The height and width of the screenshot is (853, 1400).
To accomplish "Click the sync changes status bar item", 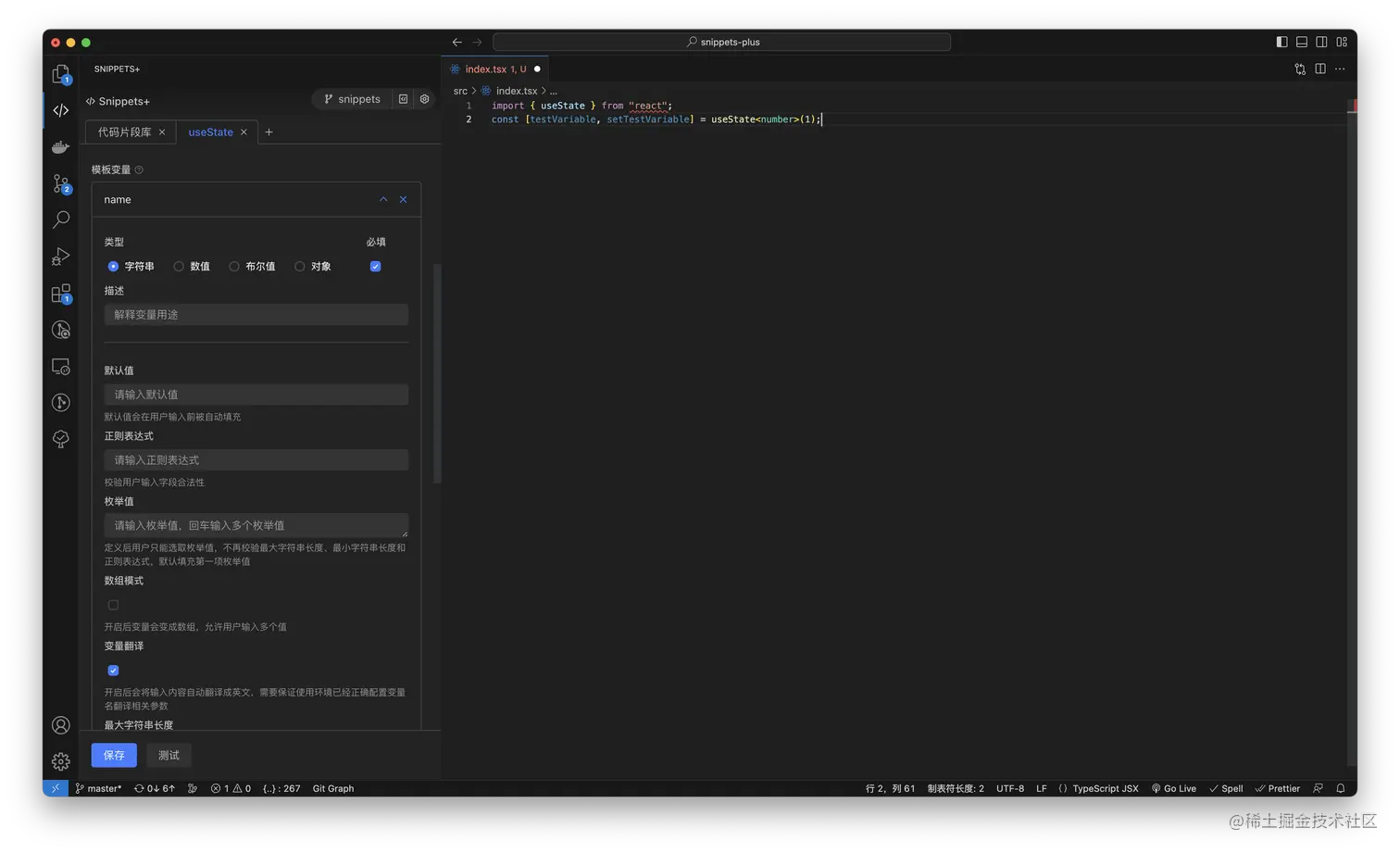I will pos(155,788).
